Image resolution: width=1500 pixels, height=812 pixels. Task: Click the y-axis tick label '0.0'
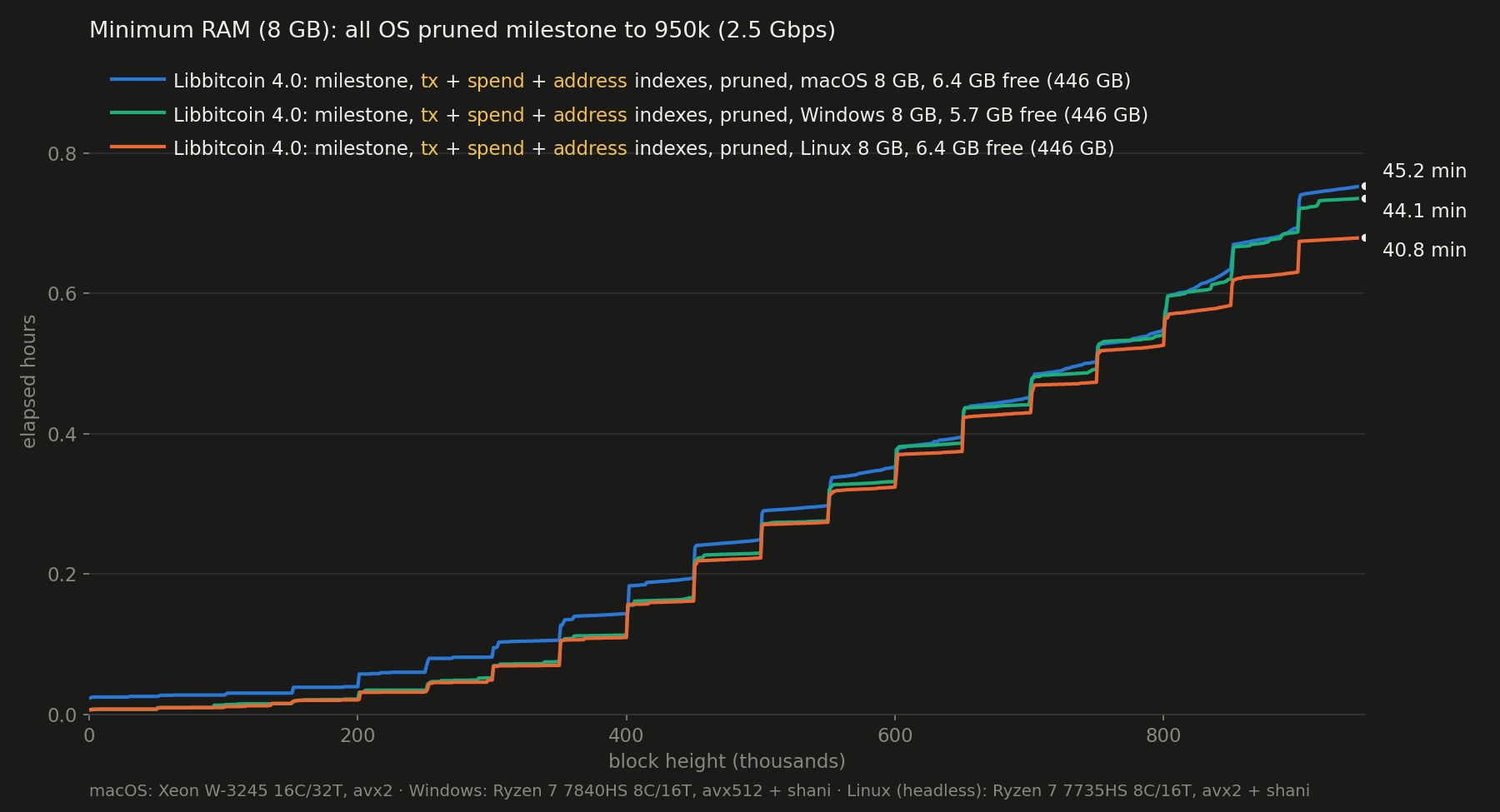tap(62, 715)
